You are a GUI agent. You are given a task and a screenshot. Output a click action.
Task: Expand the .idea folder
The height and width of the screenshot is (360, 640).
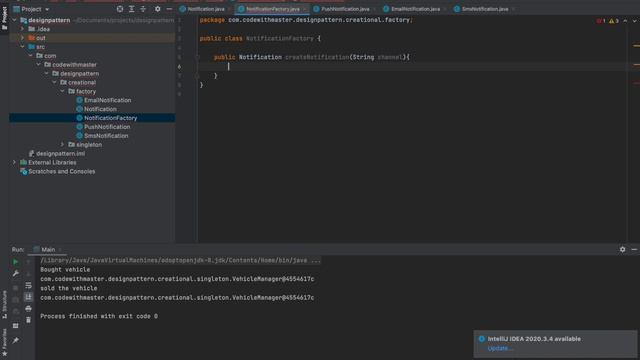tap(22, 29)
